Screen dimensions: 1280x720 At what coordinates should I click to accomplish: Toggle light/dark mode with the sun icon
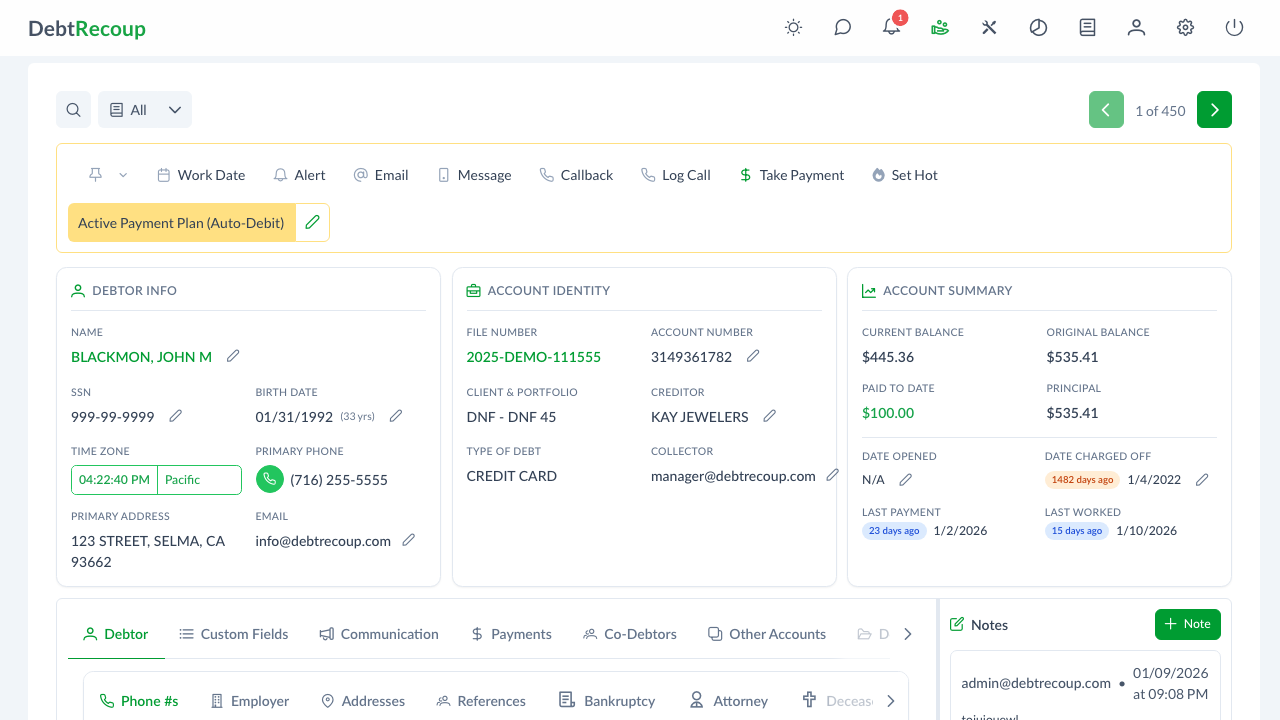click(x=793, y=27)
